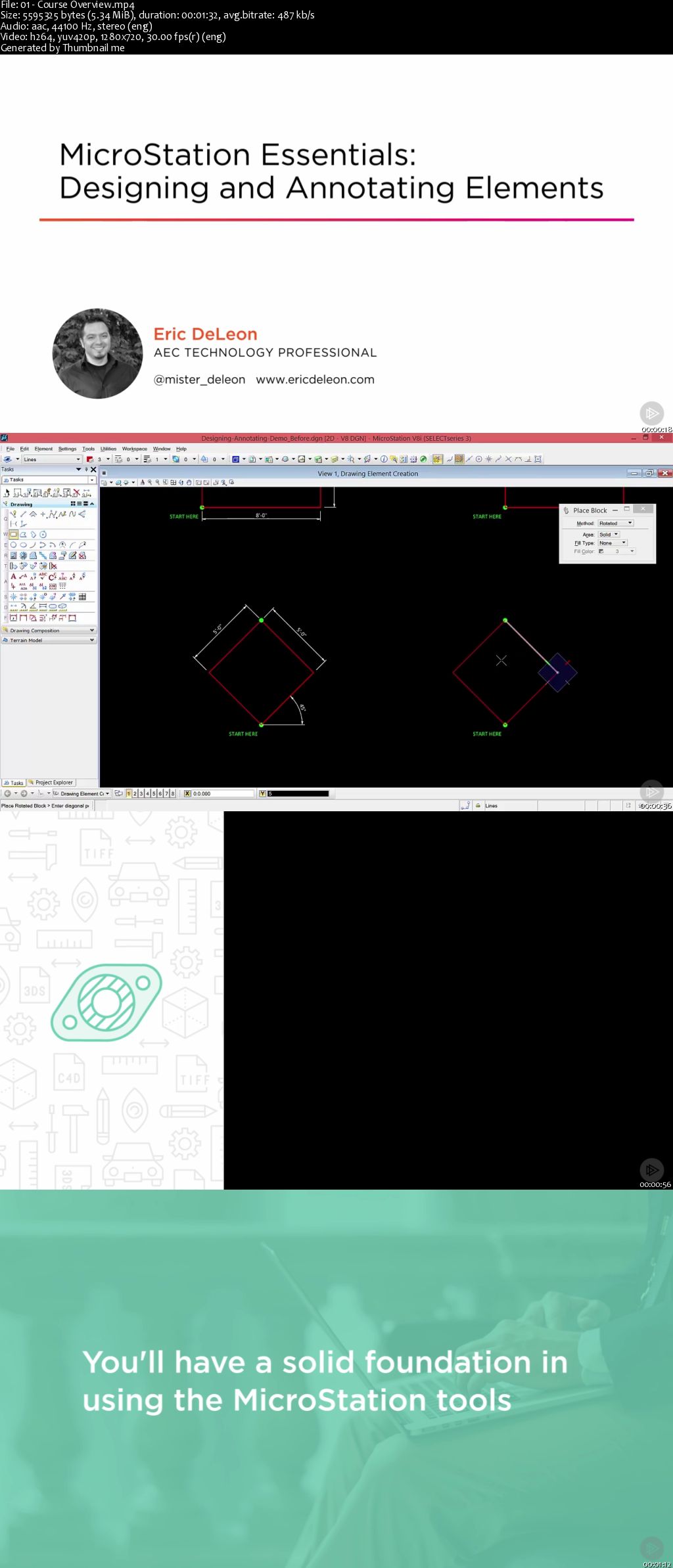
Task: Select the Place SmartLine tool
Action: point(13,514)
